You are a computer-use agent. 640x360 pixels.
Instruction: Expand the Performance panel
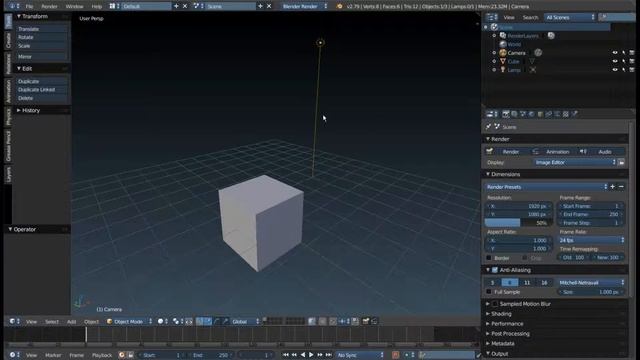pos(507,324)
